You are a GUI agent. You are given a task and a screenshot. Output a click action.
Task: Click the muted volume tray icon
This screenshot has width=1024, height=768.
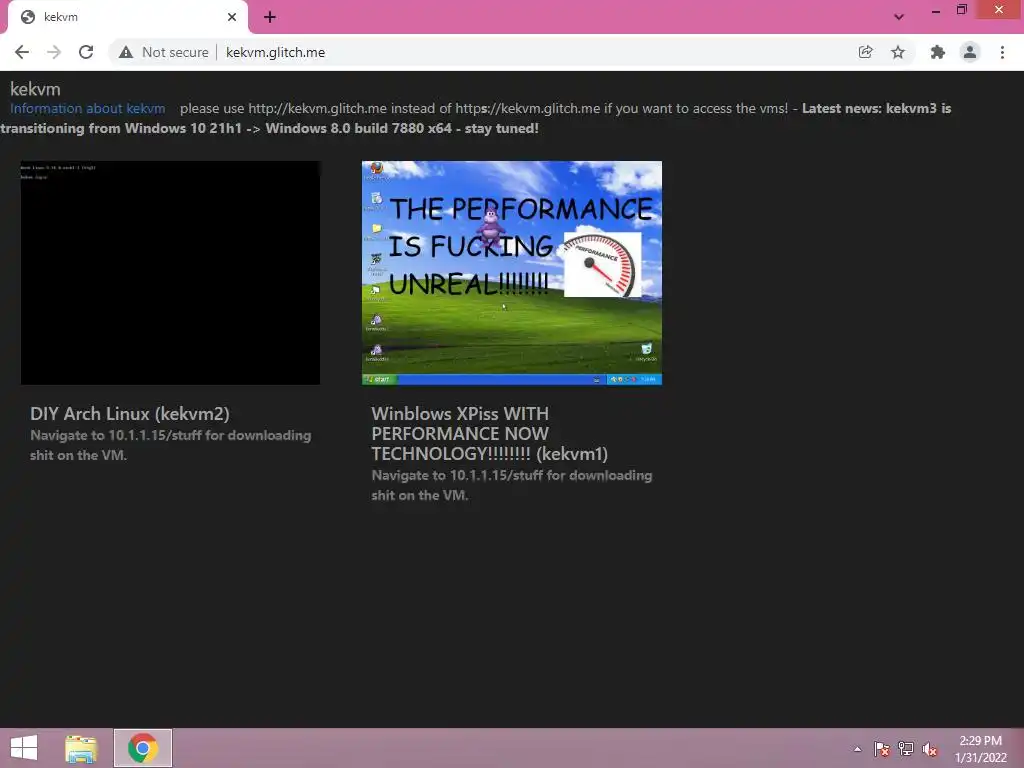click(x=930, y=749)
